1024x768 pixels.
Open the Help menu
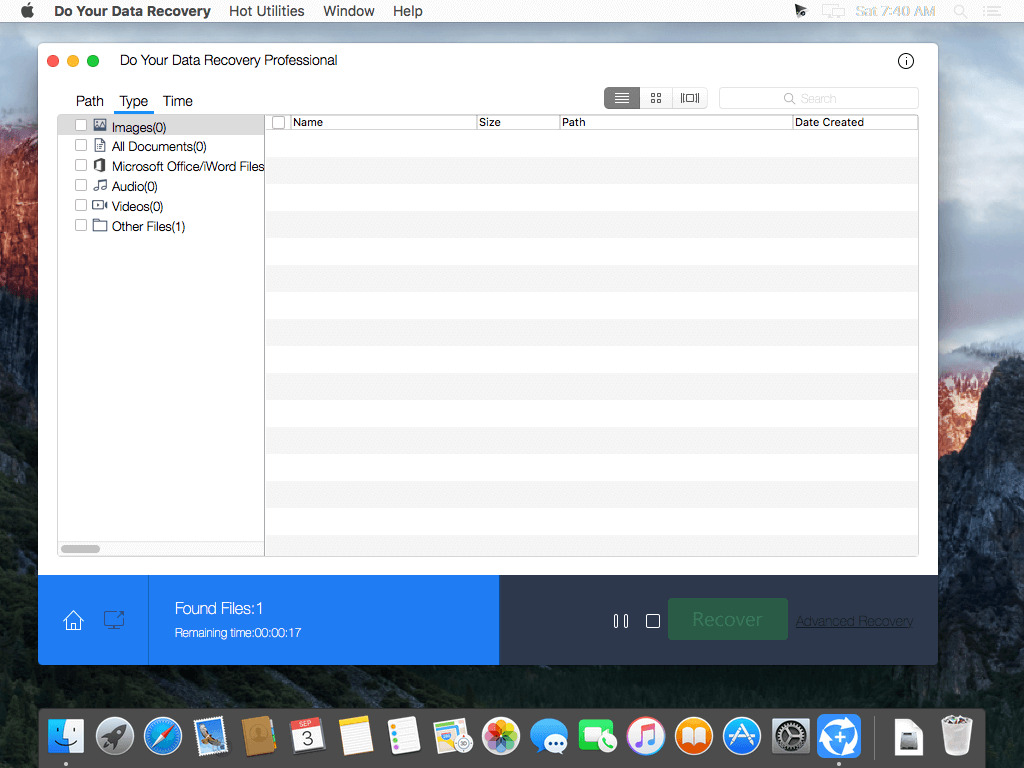pos(408,11)
